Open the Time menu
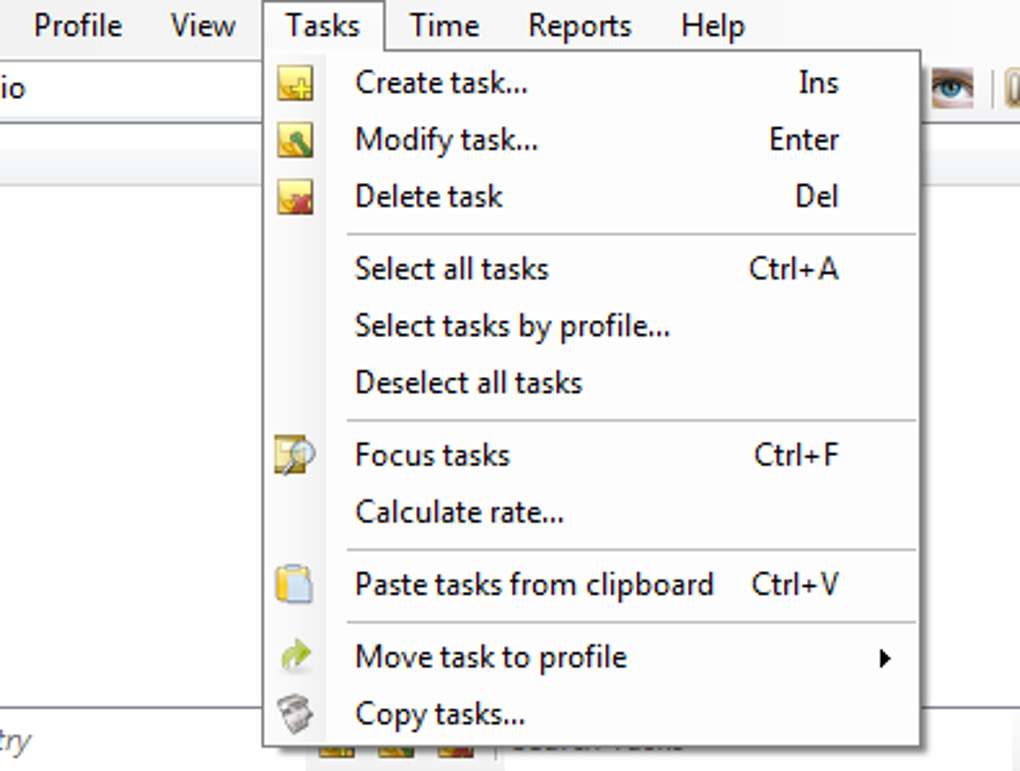This screenshot has height=771, width=1020. click(445, 26)
